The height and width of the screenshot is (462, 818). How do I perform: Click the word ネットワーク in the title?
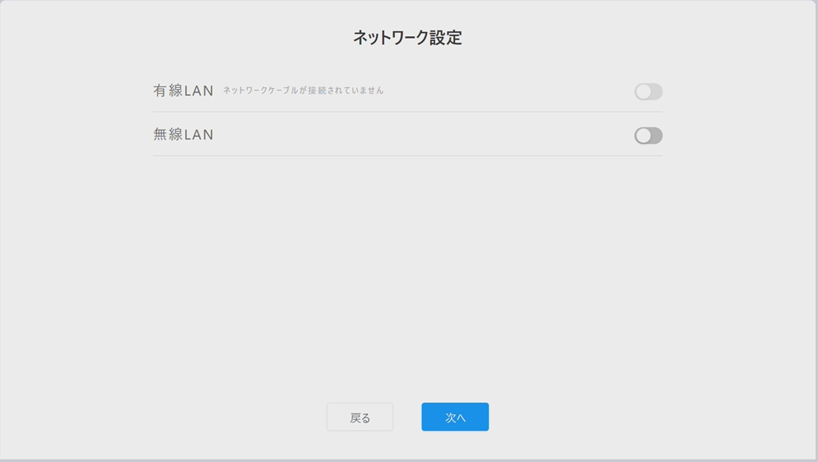(x=391, y=38)
